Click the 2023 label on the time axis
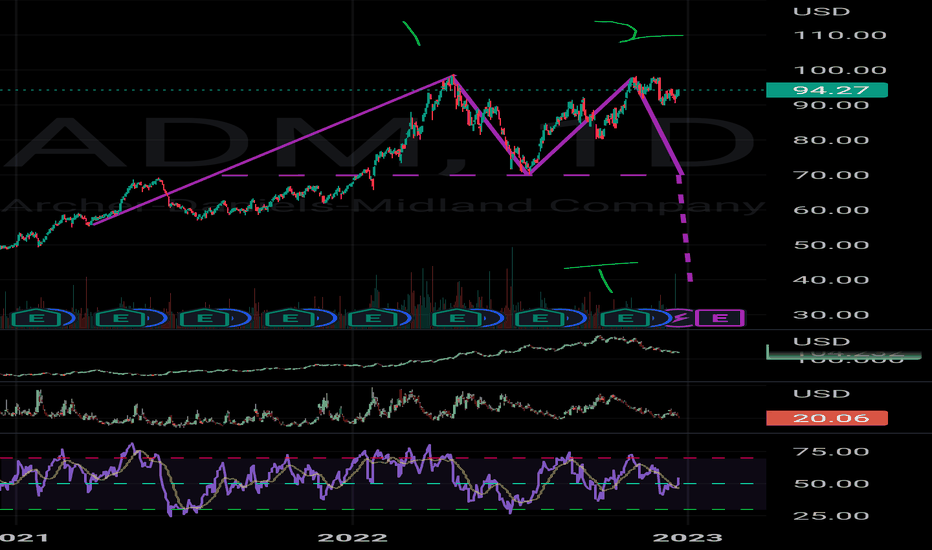 [688, 538]
